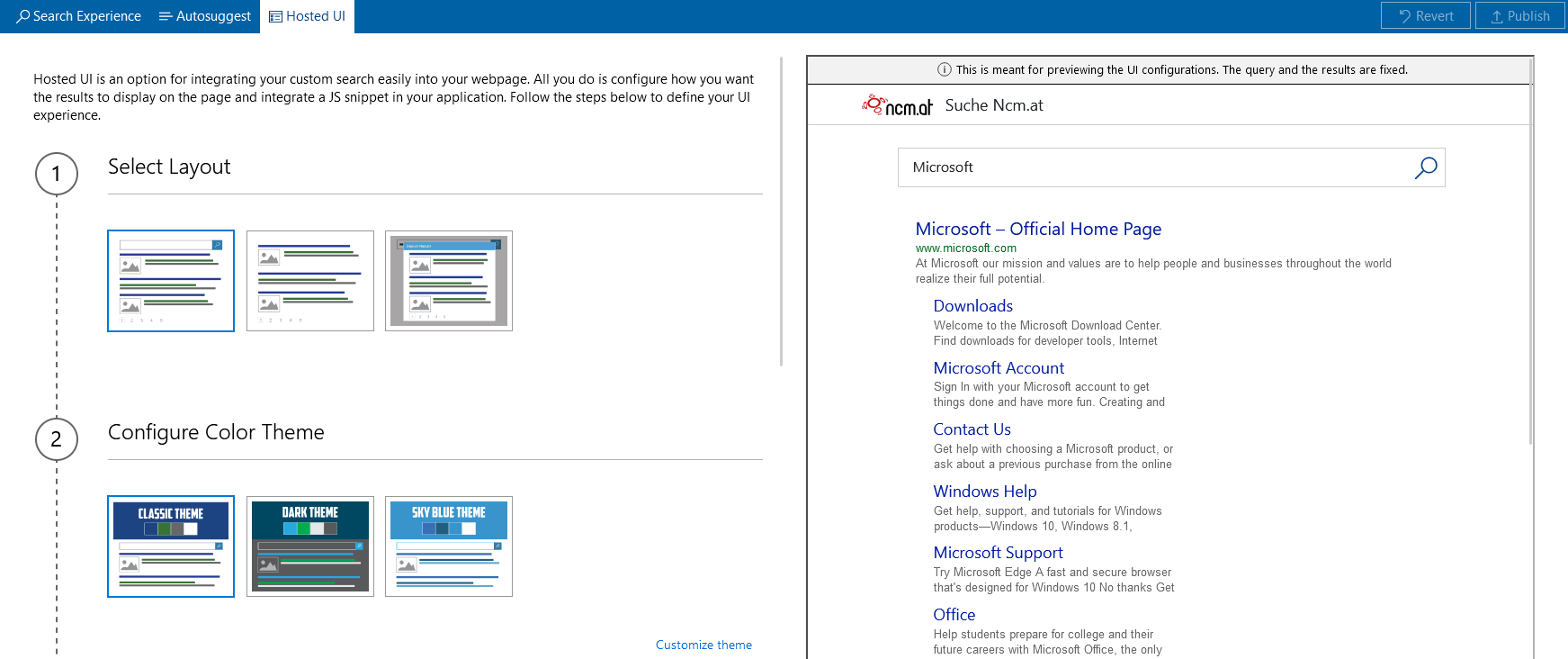Select the search-box-with-results layout thumbnail

tap(171, 281)
